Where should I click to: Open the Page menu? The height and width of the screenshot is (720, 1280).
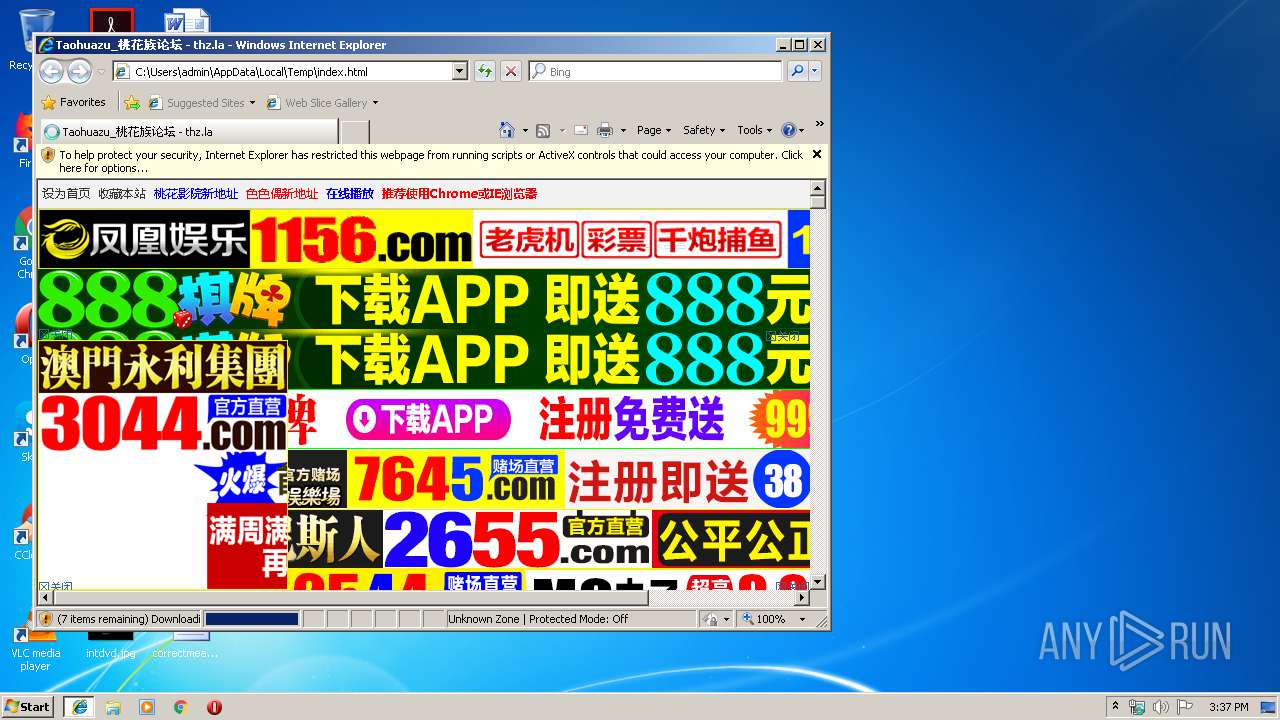click(x=652, y=130)
